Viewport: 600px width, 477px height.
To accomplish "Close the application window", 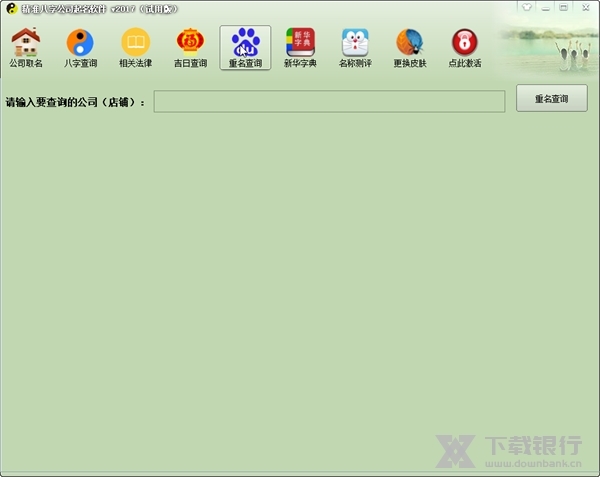I will pyautogui.click(x=585, y=7).
